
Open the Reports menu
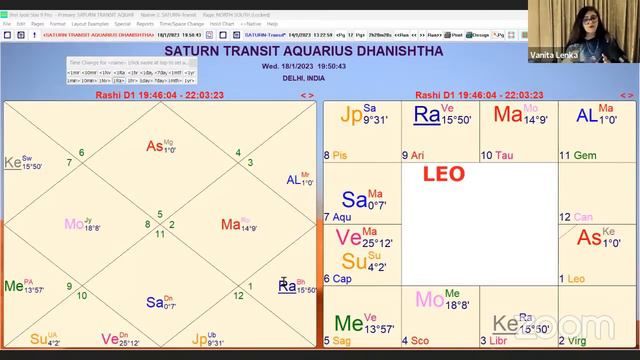tap(145, 24)
